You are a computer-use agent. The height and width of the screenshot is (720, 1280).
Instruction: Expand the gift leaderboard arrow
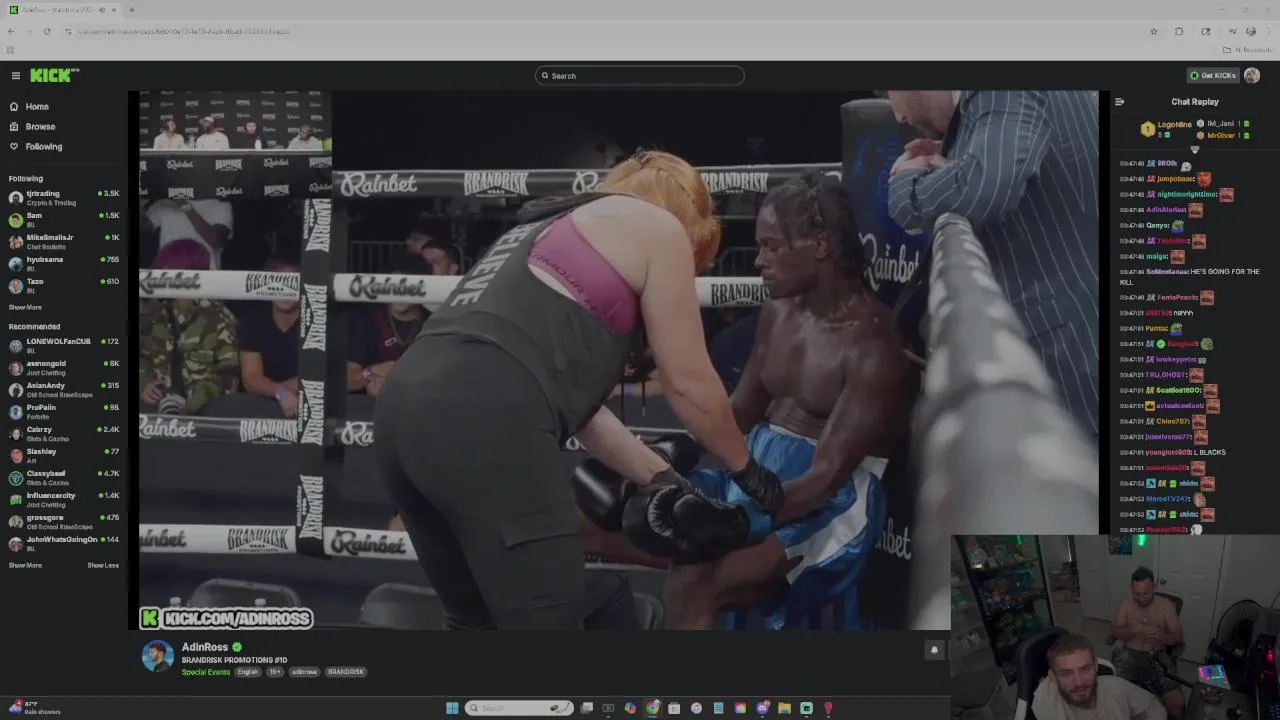[1194, 149]
